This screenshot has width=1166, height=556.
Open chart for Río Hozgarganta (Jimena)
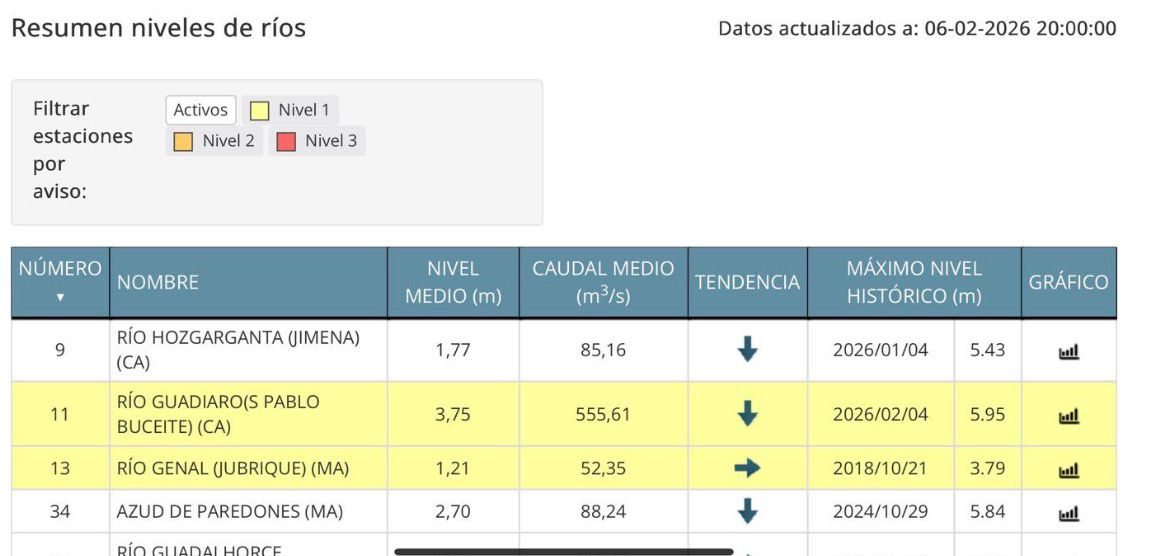coord(1069,352)
